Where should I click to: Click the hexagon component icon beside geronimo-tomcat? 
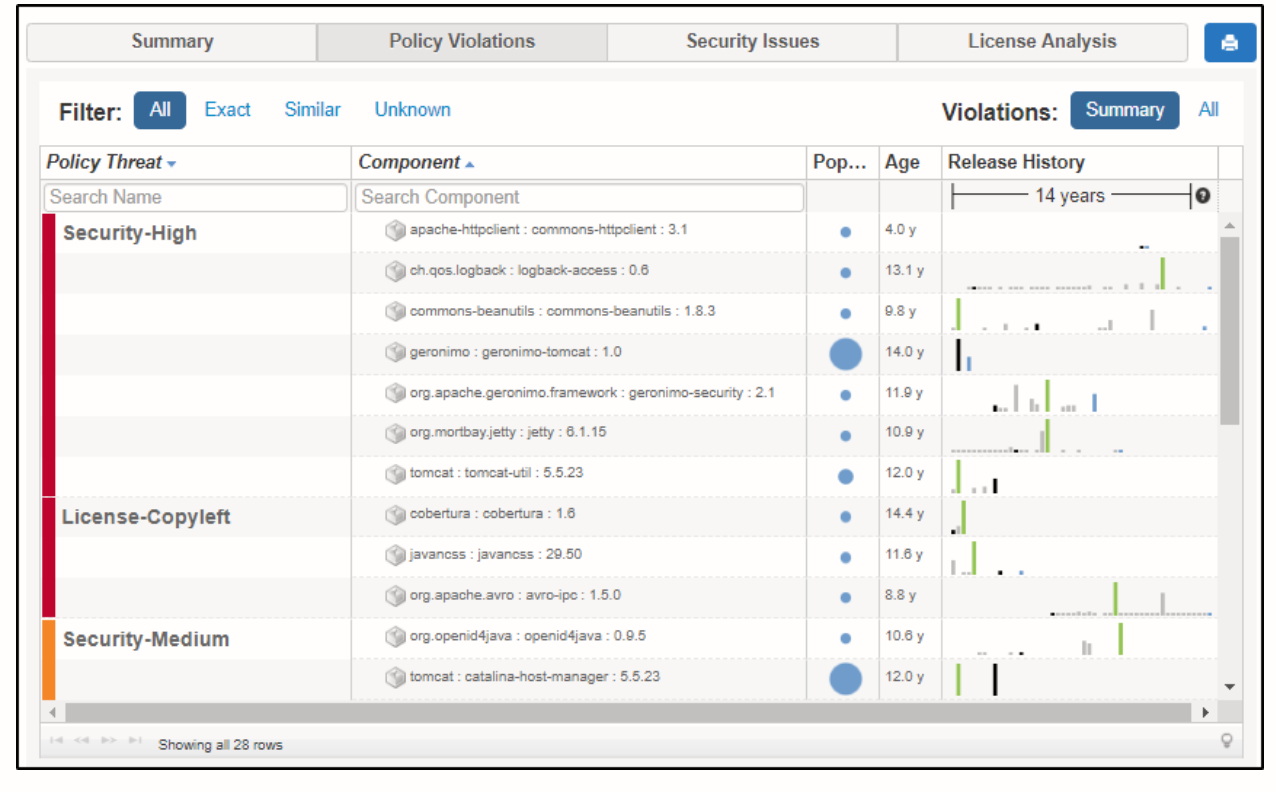[x=396, y=352]
